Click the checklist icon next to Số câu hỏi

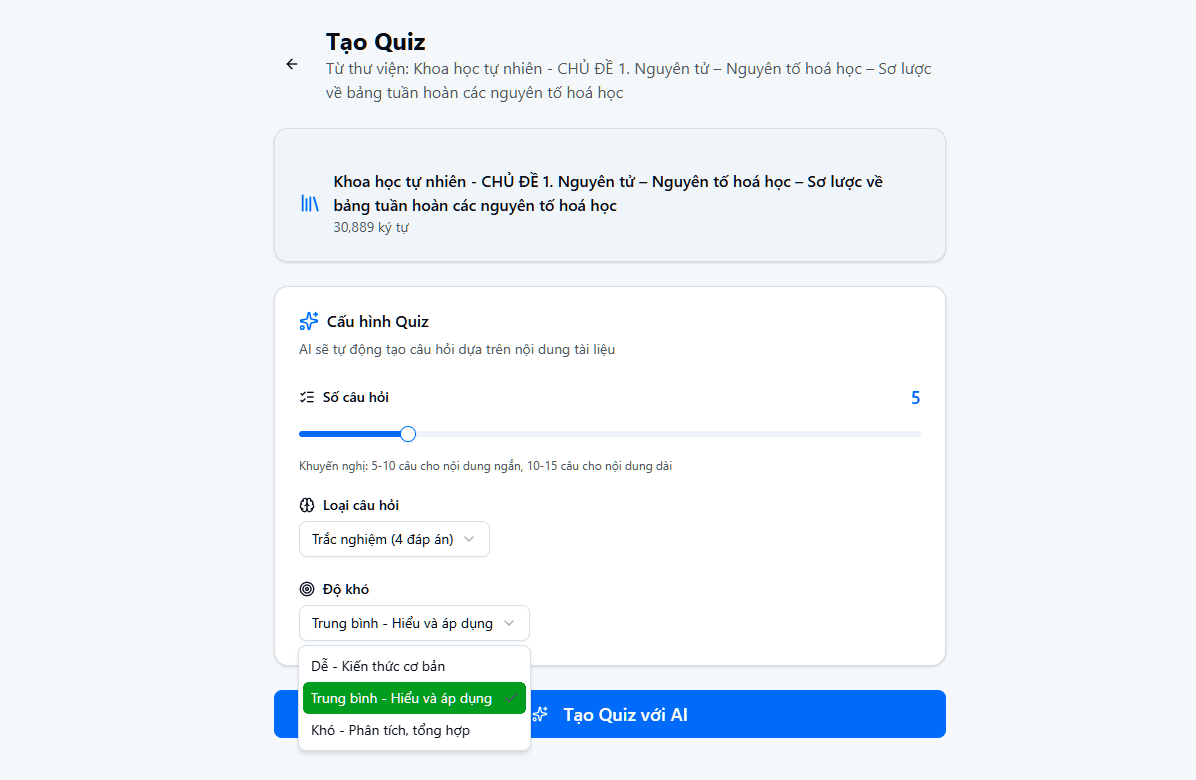tap(307, 396)
